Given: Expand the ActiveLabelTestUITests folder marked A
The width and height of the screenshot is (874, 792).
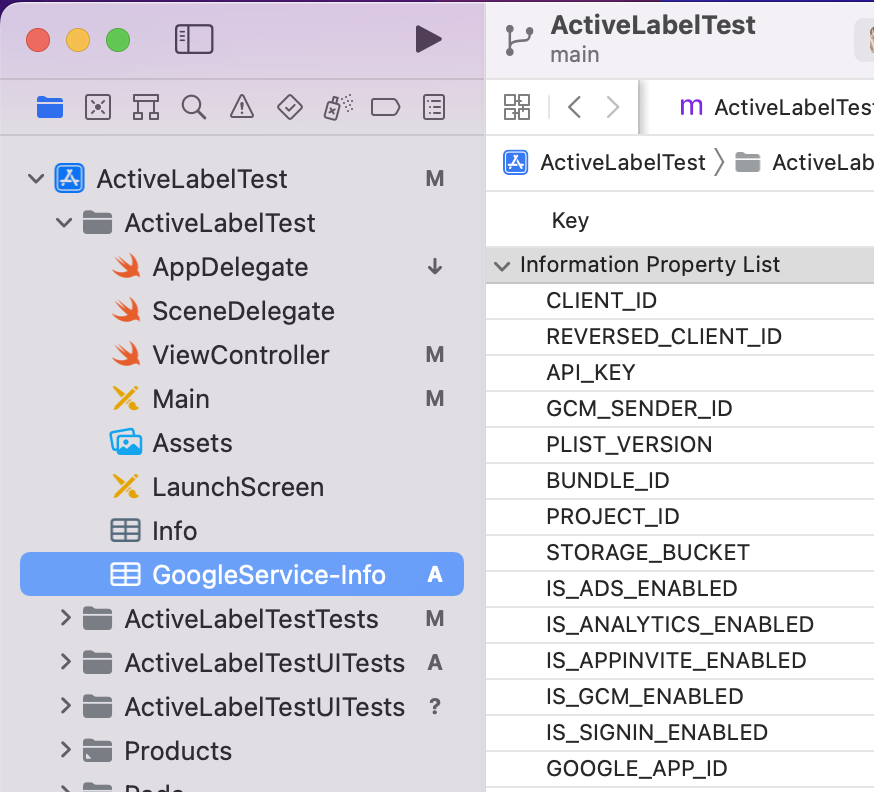Looking at the screenshot, I should 65,662.
